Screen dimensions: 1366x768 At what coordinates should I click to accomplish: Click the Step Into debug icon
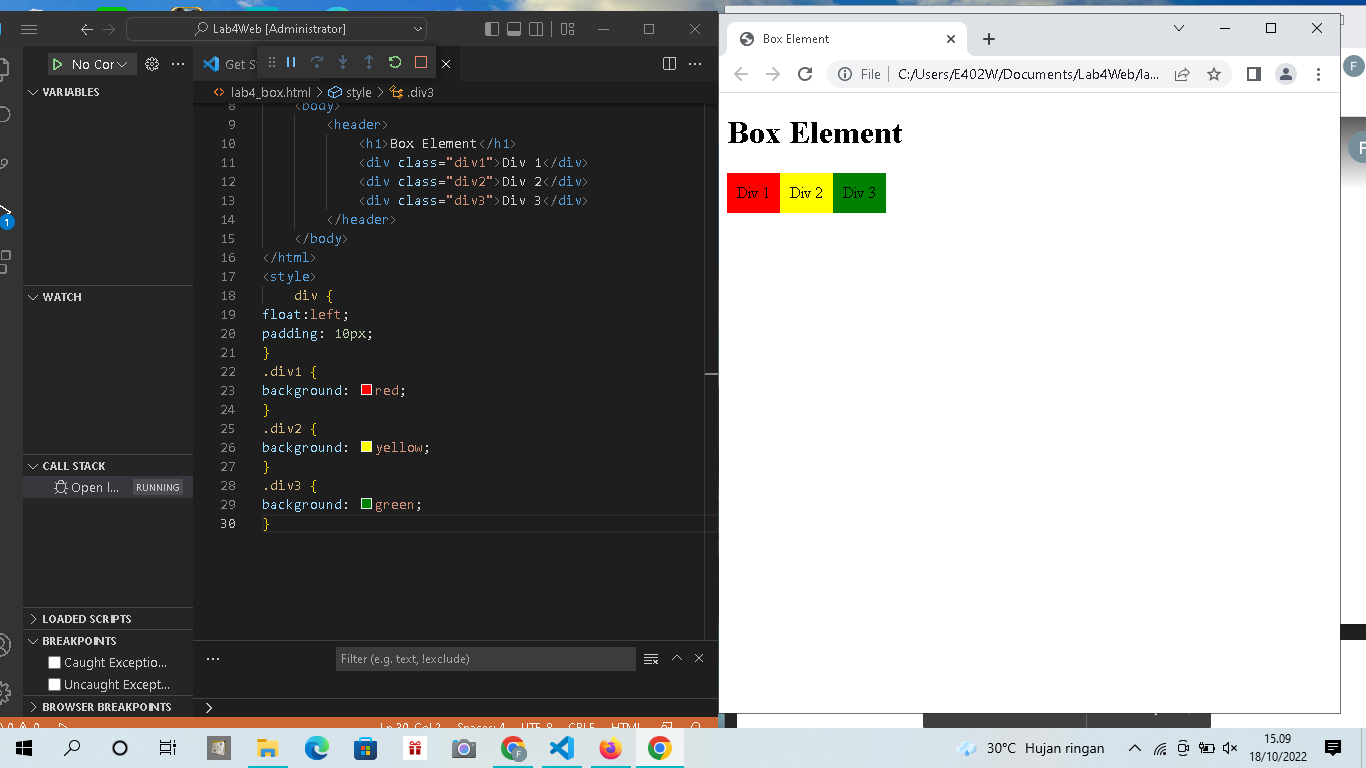(343, 63)
